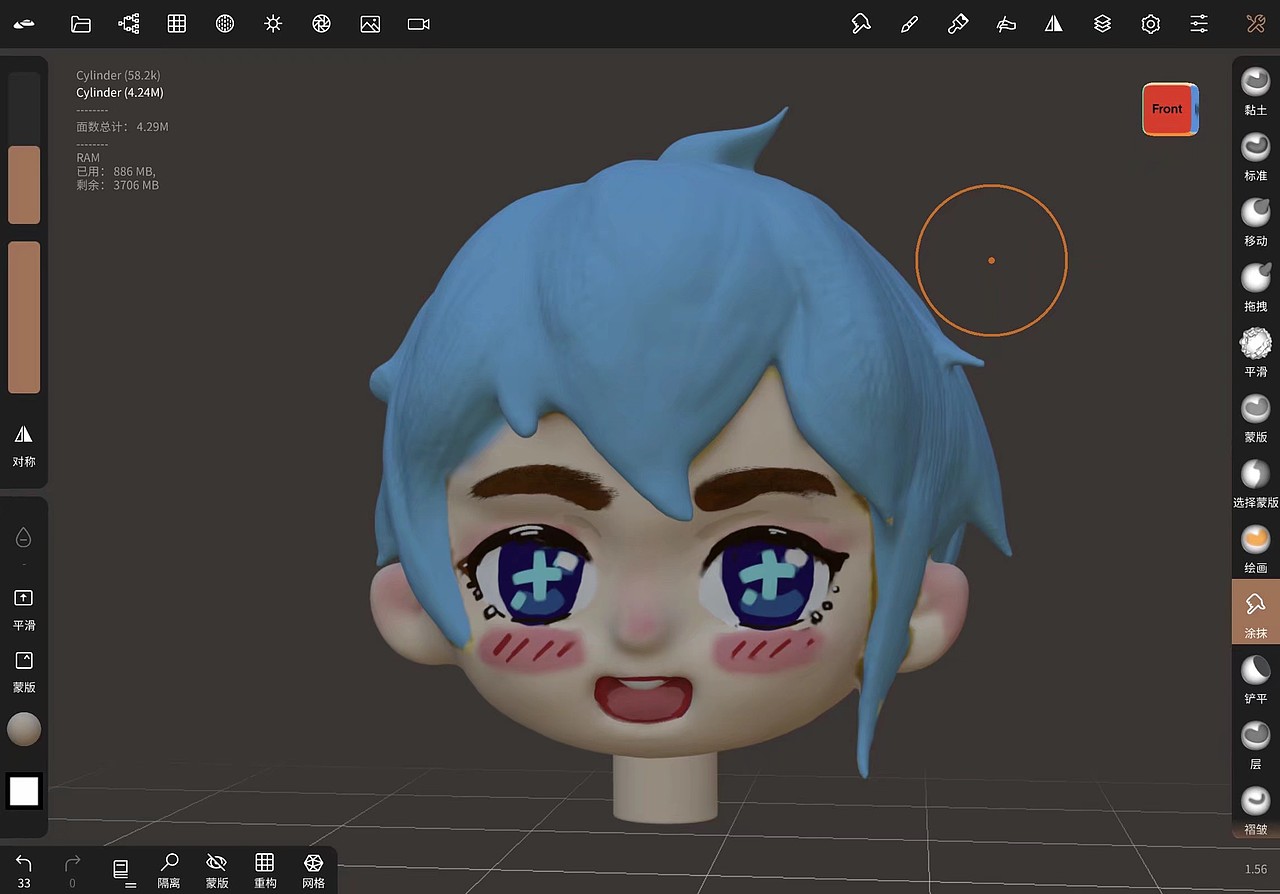Click the '面数总计: 4.29M' text
This screenshot has width=1280, height=894.
click(x=122, y=127)
